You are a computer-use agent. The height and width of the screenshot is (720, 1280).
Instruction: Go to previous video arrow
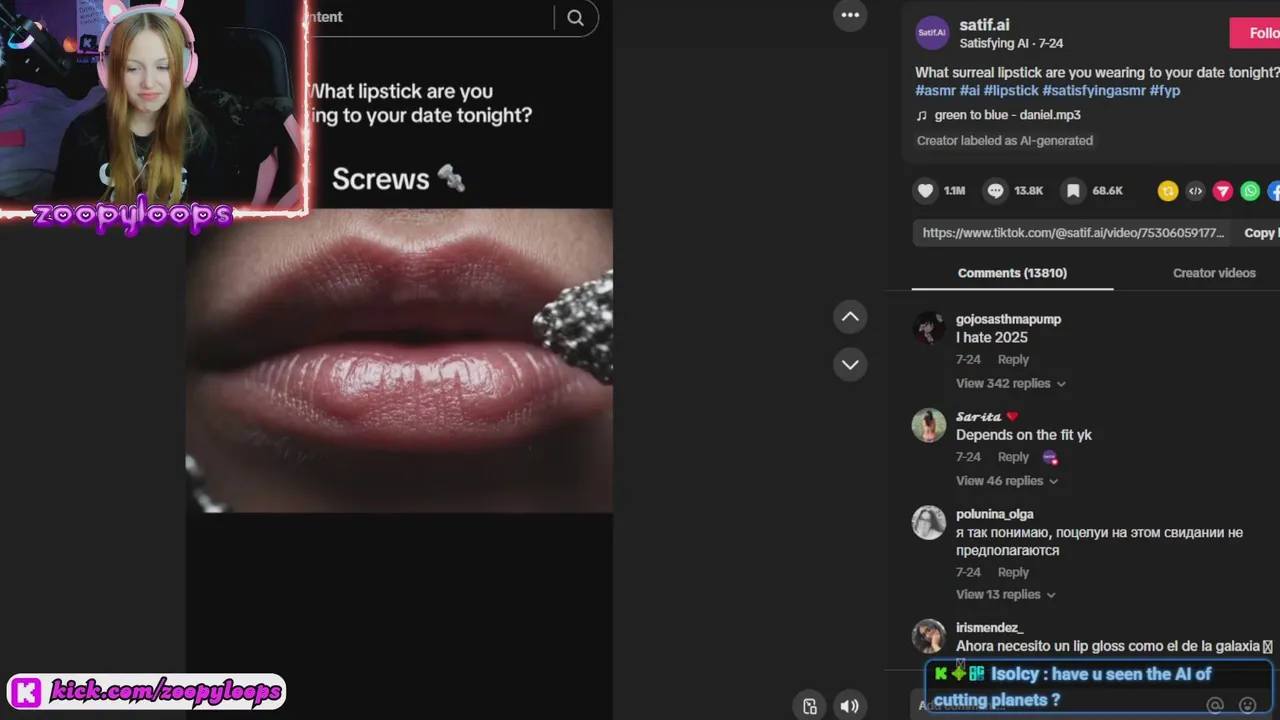[x=850, y=317]
